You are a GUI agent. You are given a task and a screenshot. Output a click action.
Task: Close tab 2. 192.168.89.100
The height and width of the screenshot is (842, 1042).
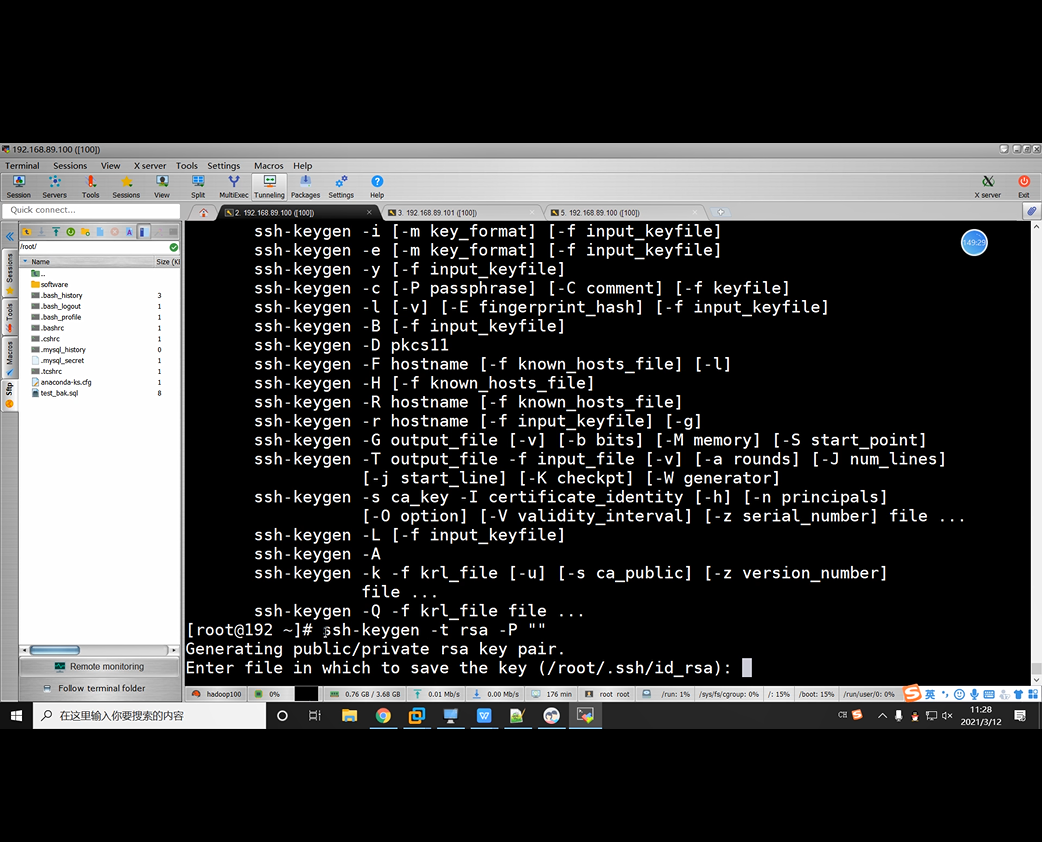[x=369, y=213]
